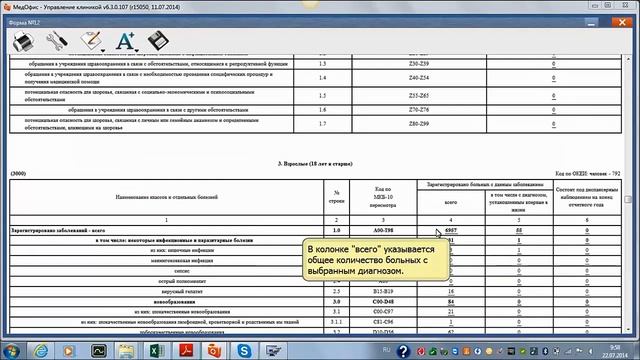Click the vertical scrollbar thumb
The image size is (640, 360).
point(628,199)
